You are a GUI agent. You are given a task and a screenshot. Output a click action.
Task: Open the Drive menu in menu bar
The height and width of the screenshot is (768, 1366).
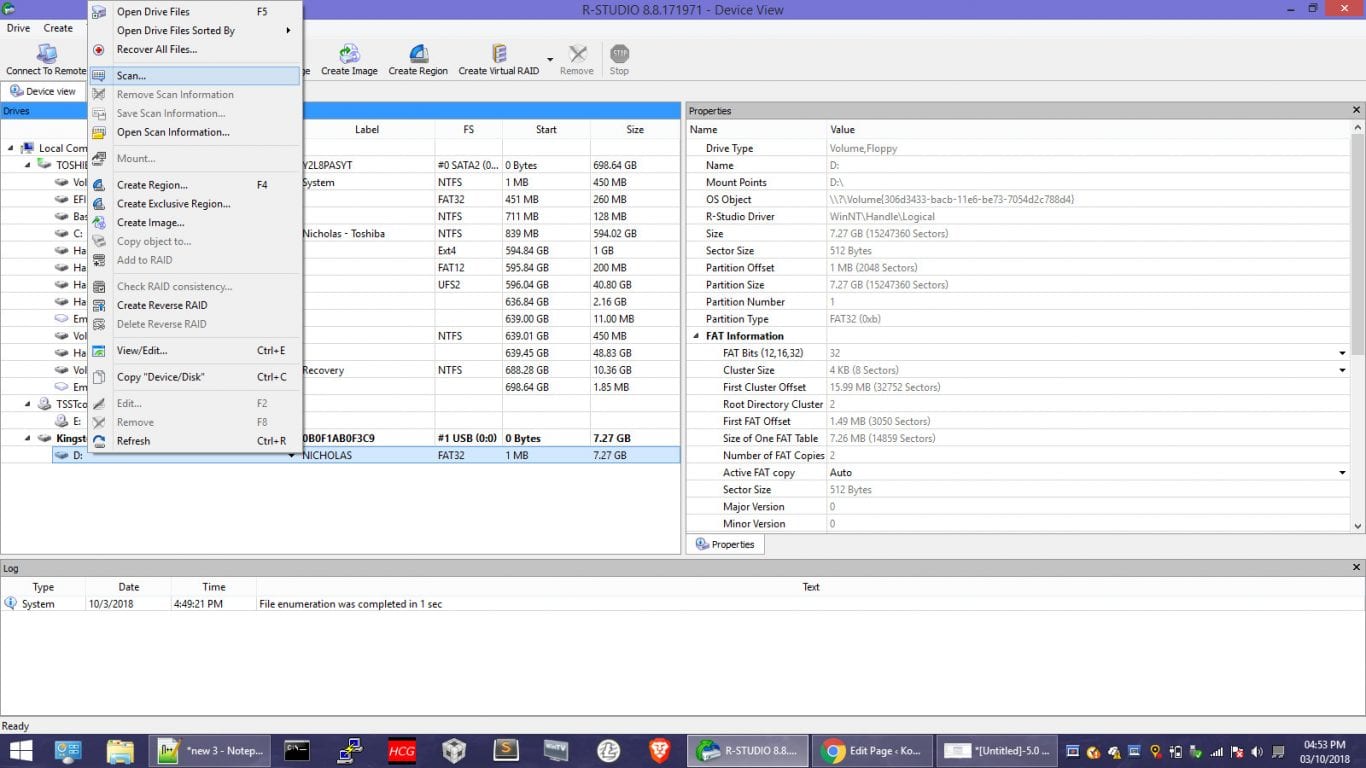18,28
